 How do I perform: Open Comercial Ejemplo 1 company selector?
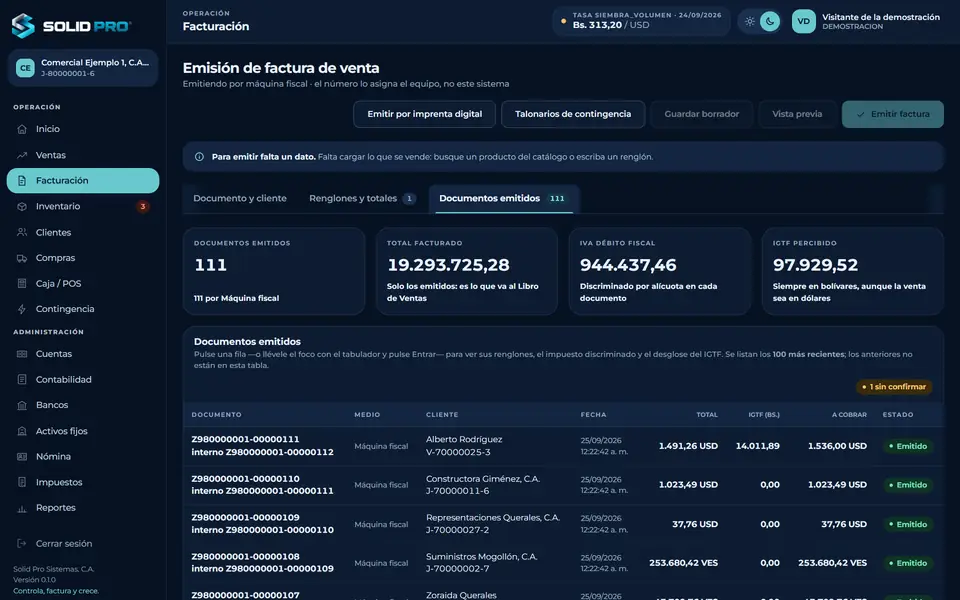pyautogui.click(x=83, y=68)
